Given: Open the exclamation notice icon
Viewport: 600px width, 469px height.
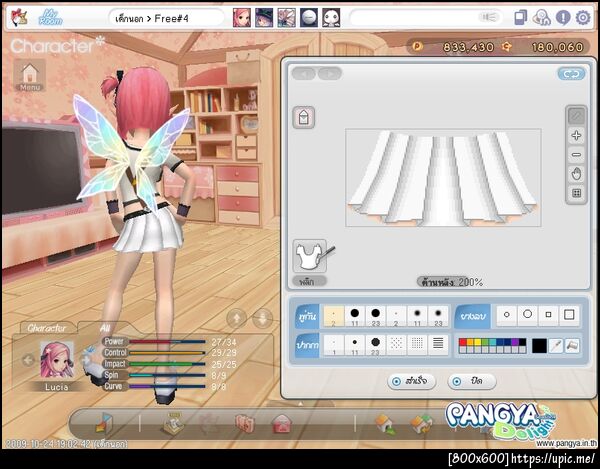Looking at the screenshot, I should (563, 18).
